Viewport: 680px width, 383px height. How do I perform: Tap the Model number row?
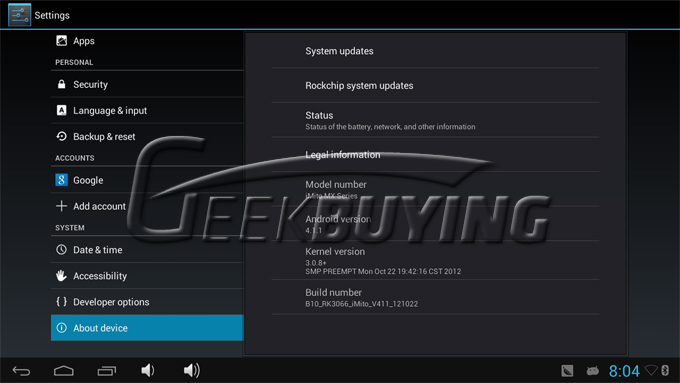point(435,189)
